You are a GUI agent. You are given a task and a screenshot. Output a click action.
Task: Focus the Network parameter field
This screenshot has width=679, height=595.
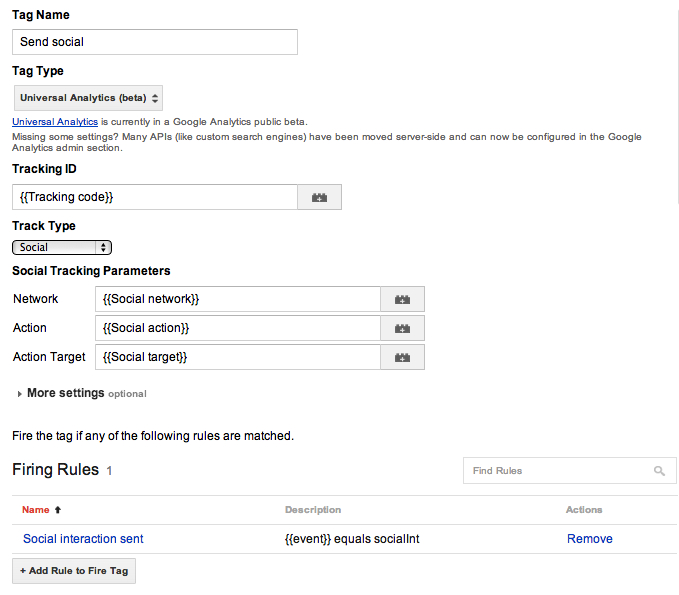(238, 299)
